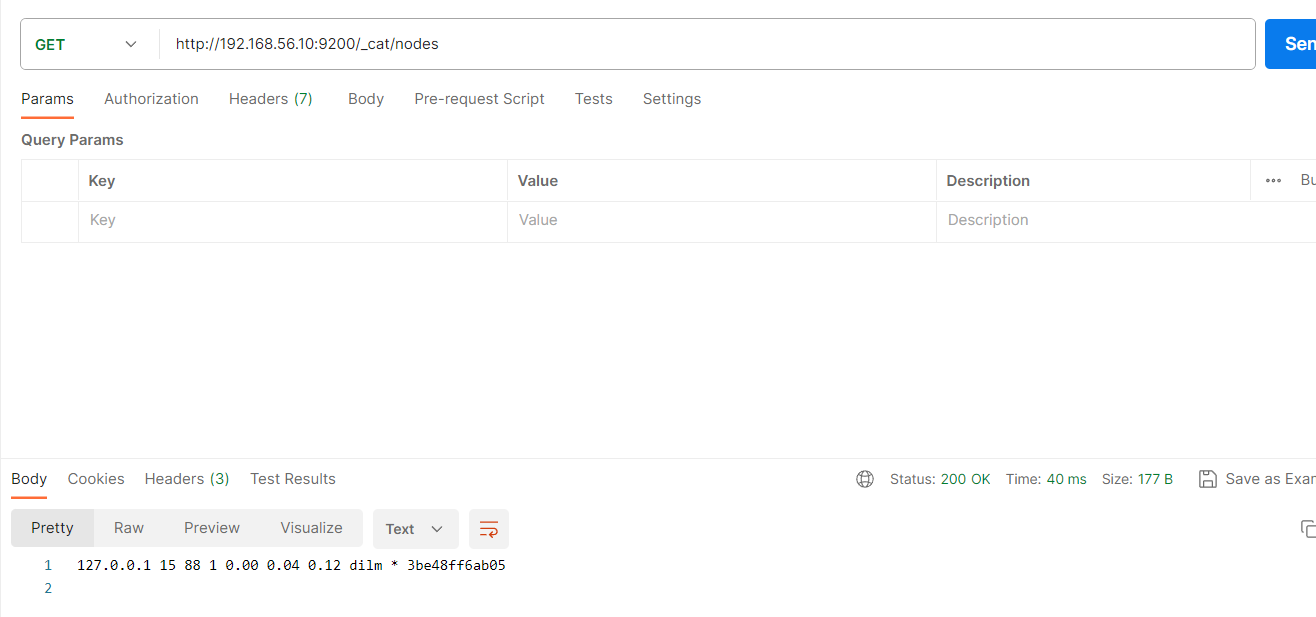This screenshot has height=617, width=1316.
Task: Expand the response format Text dropdown
Action: pos(415,528)
